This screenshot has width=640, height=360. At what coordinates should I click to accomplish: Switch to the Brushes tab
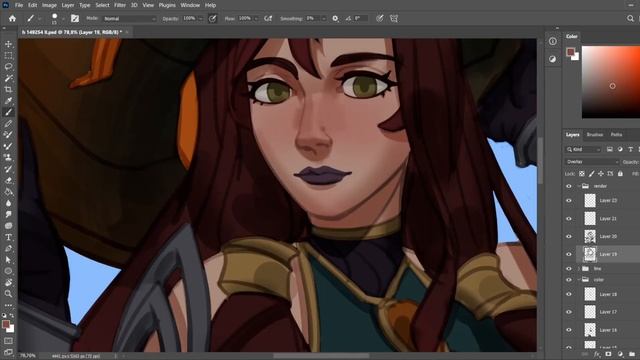click(x=595, y=135)
